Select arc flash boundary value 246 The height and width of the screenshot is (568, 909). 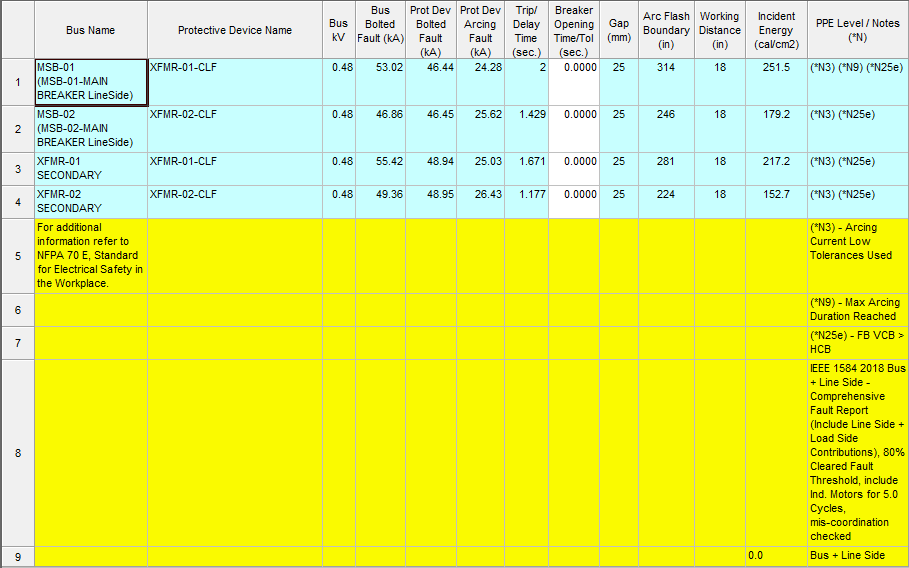tap(666, 114)
